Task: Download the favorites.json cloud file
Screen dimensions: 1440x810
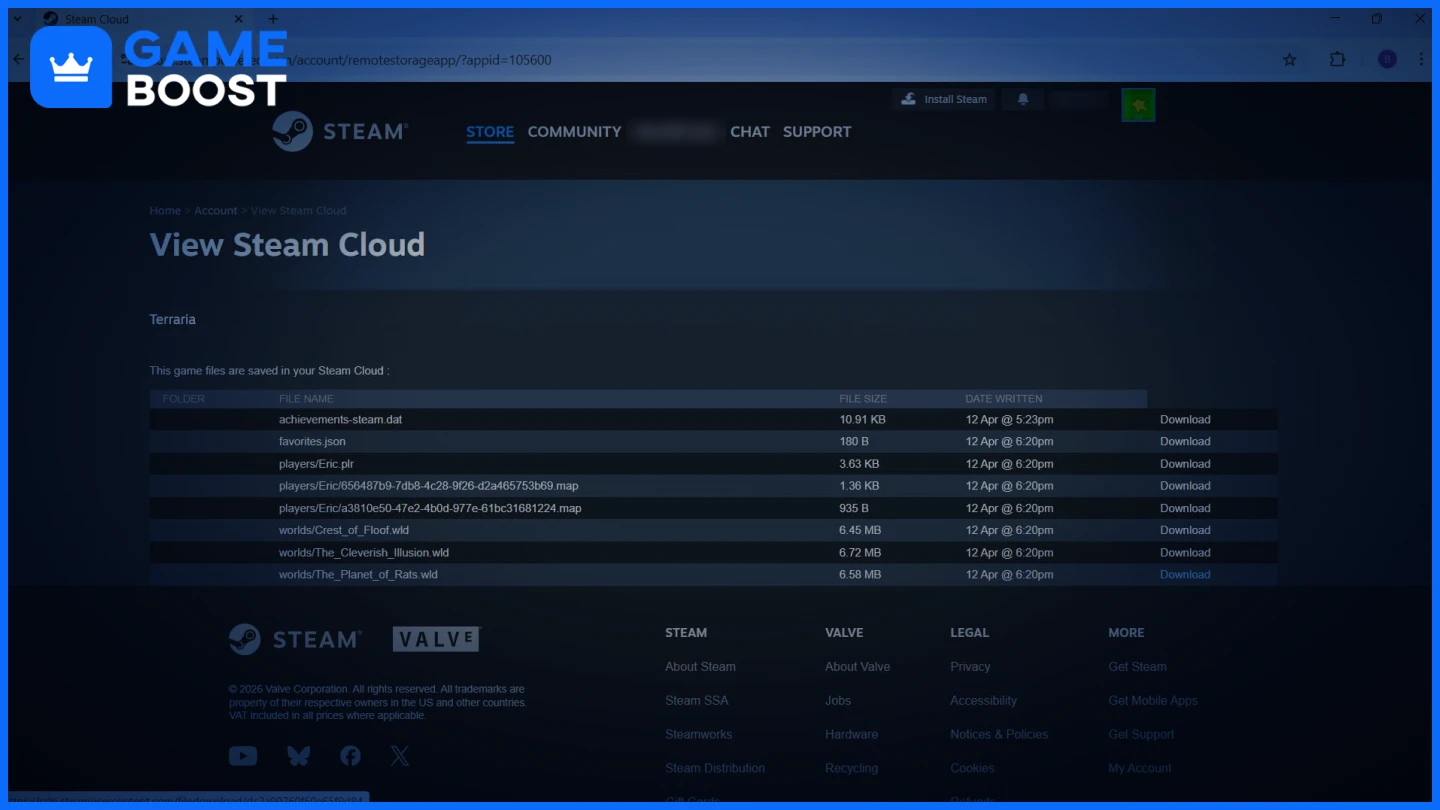Action: point(1185,441)
